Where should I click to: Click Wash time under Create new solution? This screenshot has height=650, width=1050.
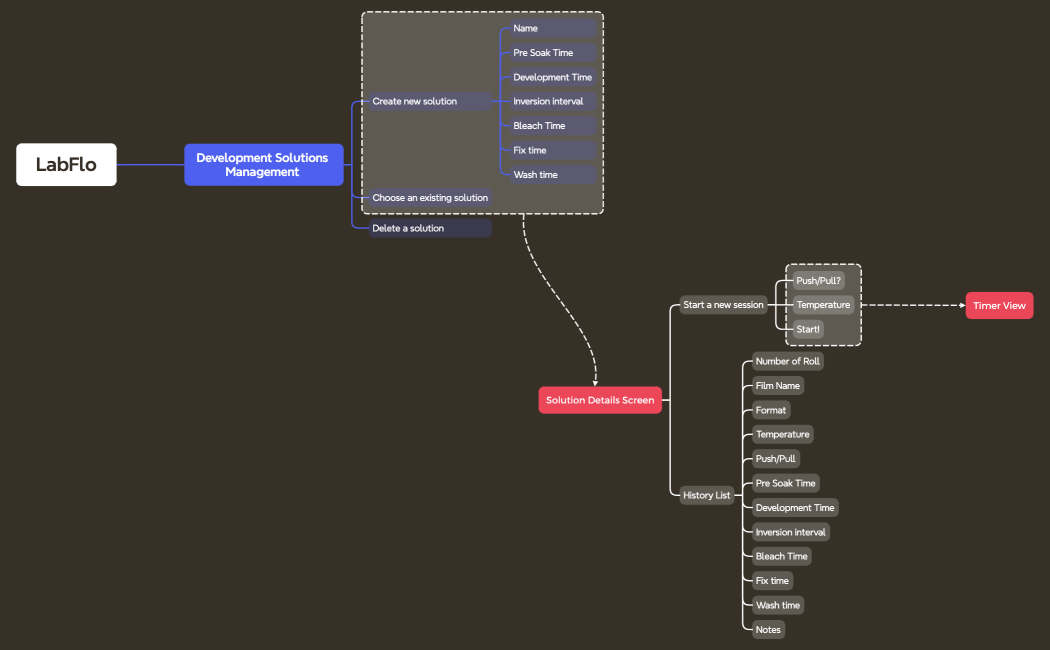coord(536,175)
